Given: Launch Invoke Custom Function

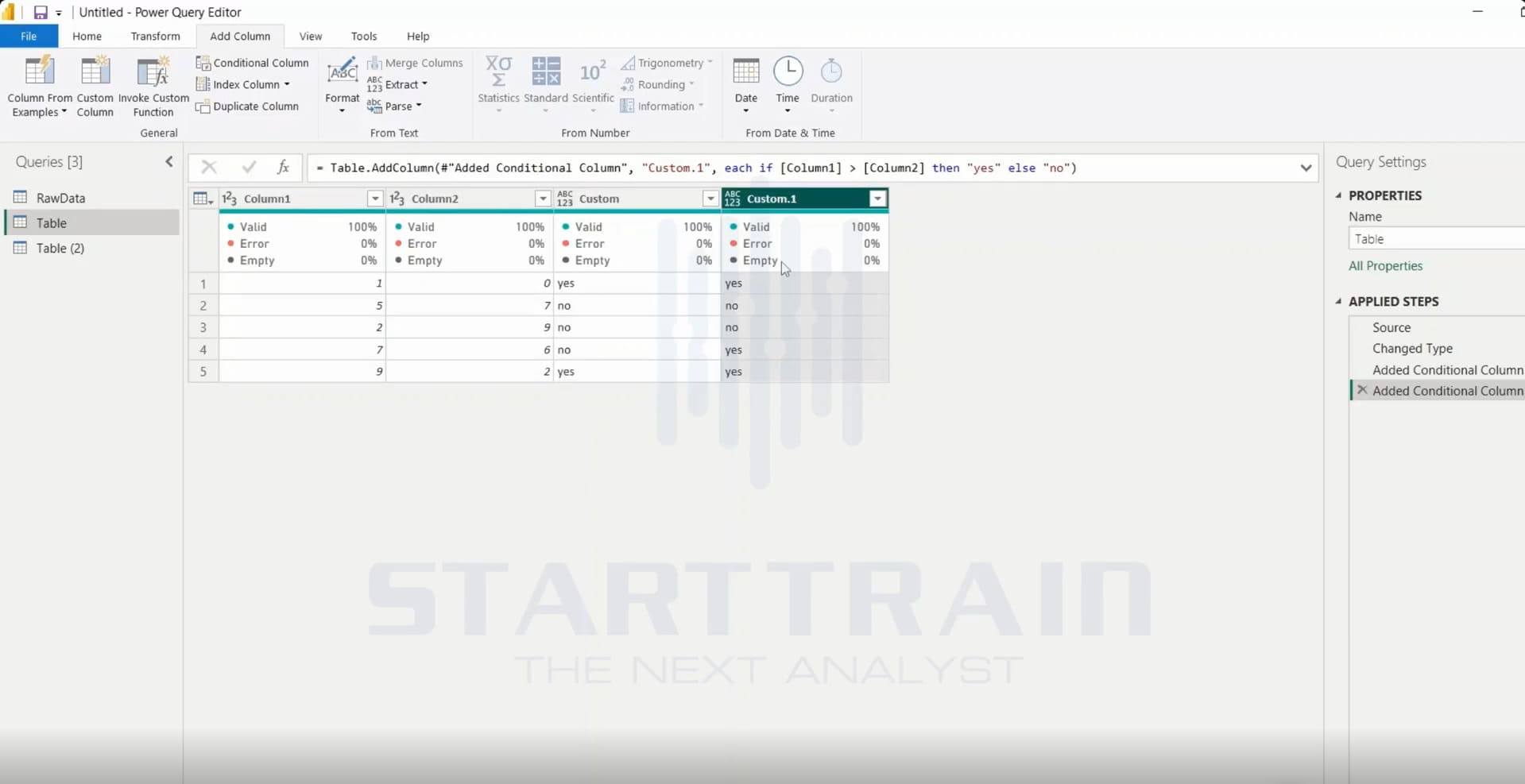Looking at the screenshot, I should pyautogui.click(x=153, y=86).
